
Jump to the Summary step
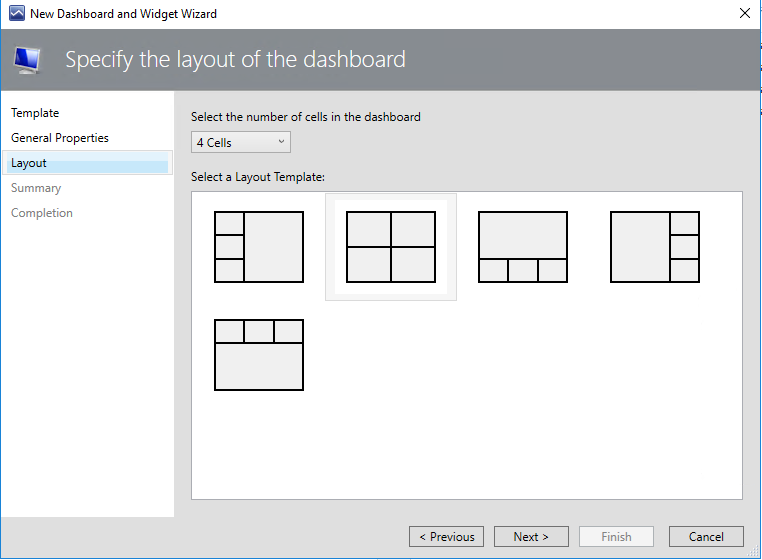click(x=36, y=188)
